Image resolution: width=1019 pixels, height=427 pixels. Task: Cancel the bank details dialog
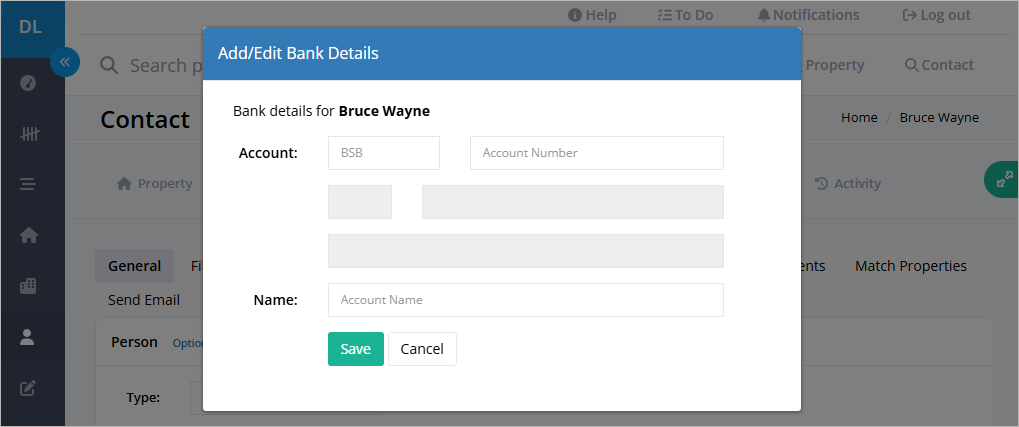click(422, 349)
